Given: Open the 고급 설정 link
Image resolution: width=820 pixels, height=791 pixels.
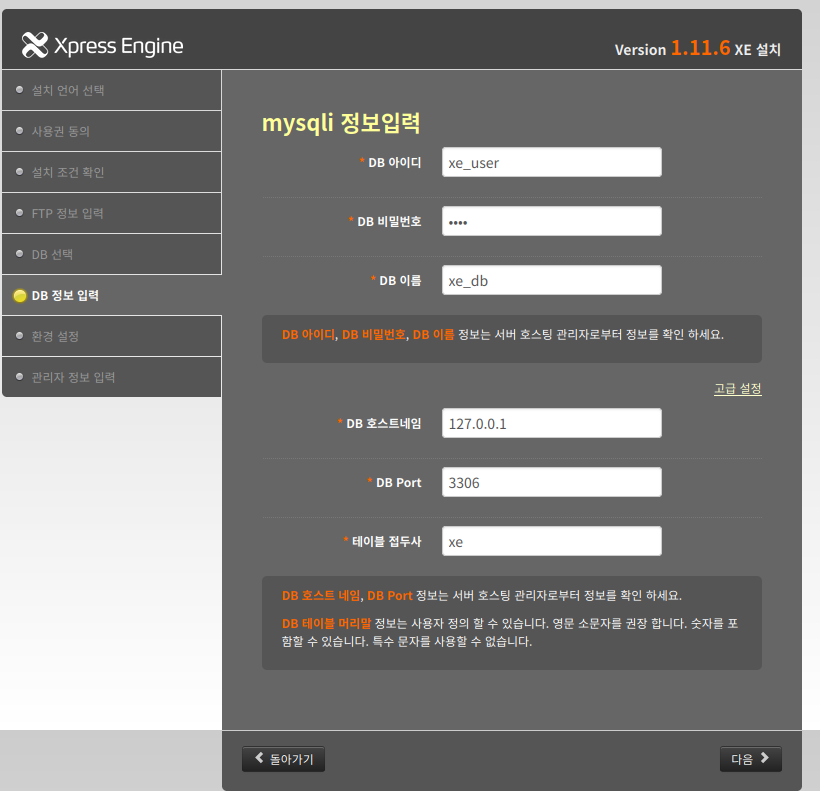Looking at the screenshot, I should (x=737, y=388).
